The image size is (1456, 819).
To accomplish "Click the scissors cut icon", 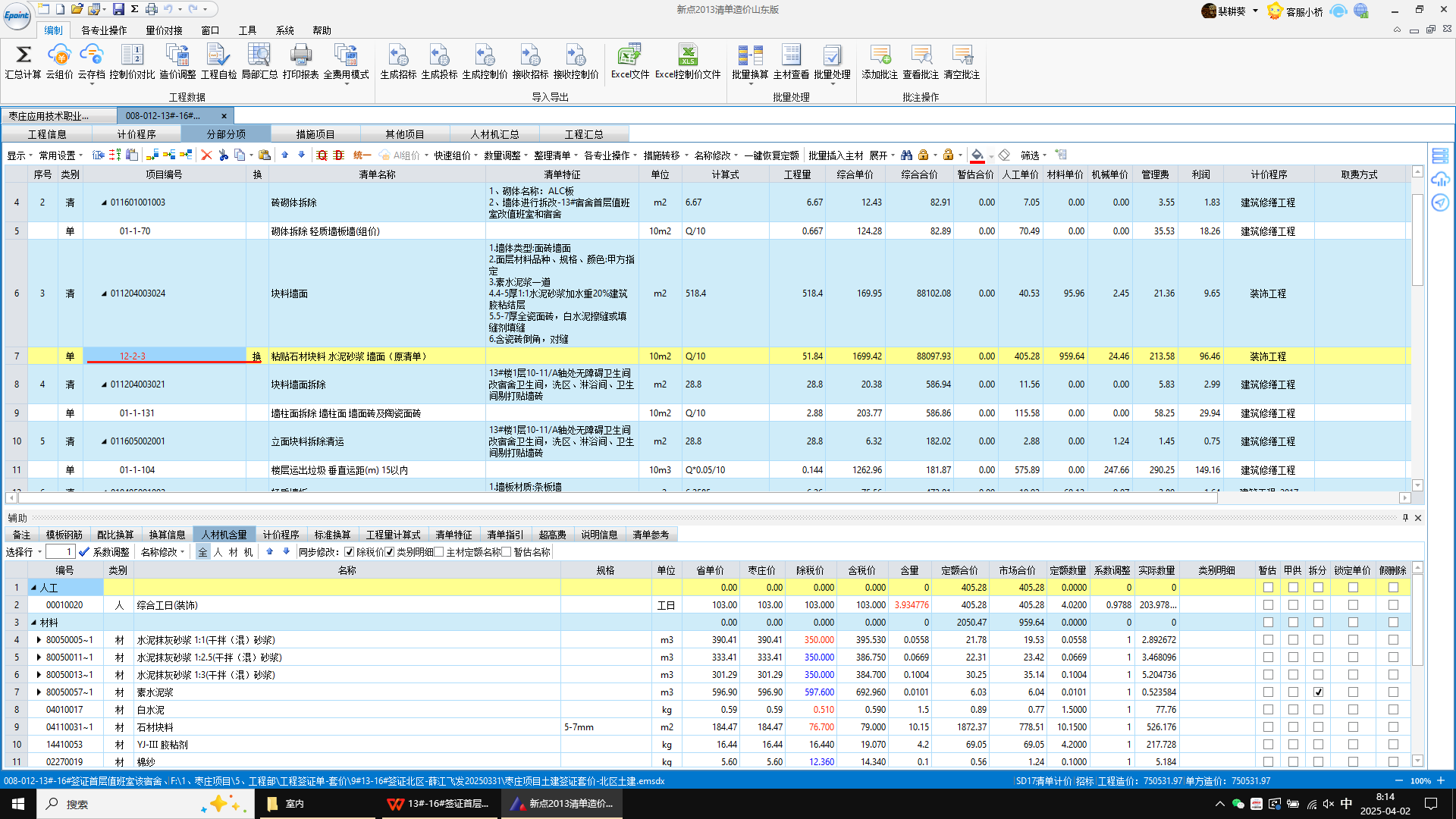I will pyautogui.click(x=223, y=155).
